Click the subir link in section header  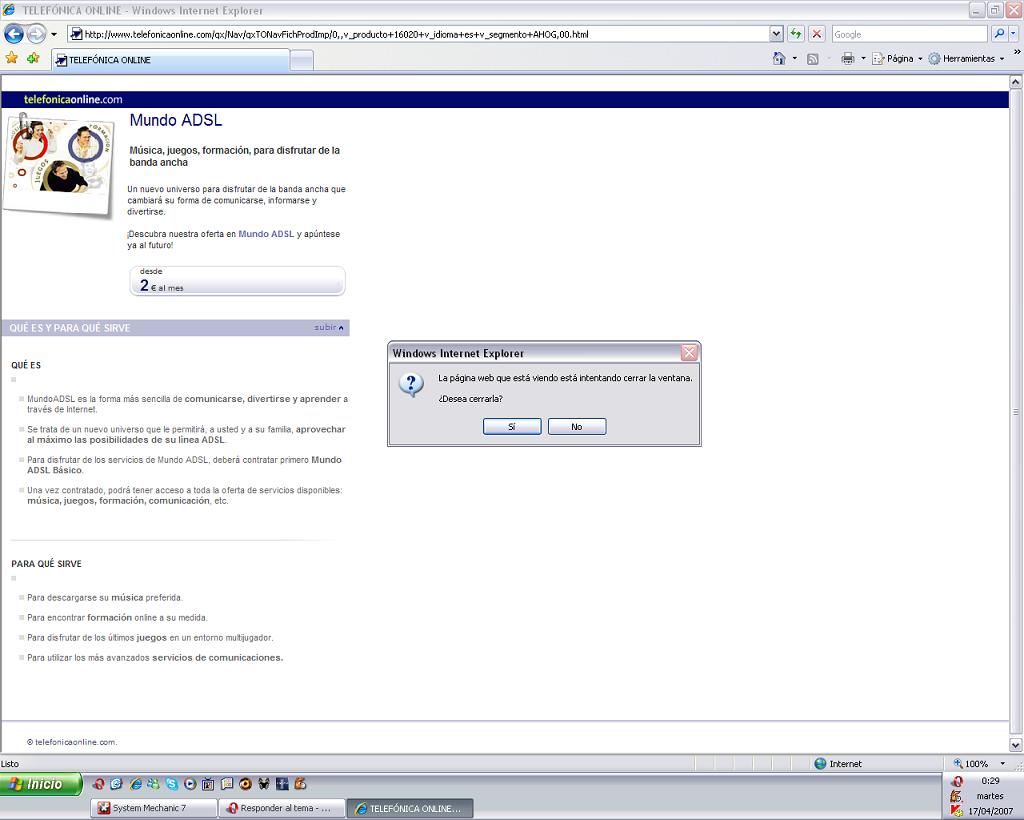click(x=328, y=327)
